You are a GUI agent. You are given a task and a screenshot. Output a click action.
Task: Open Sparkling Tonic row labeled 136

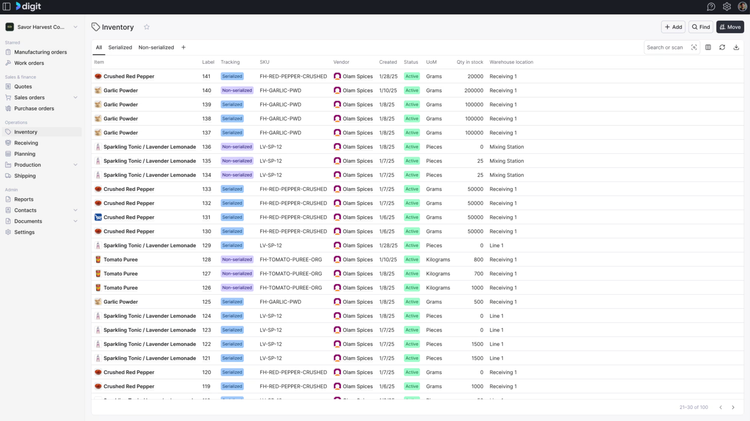(417, 147)
